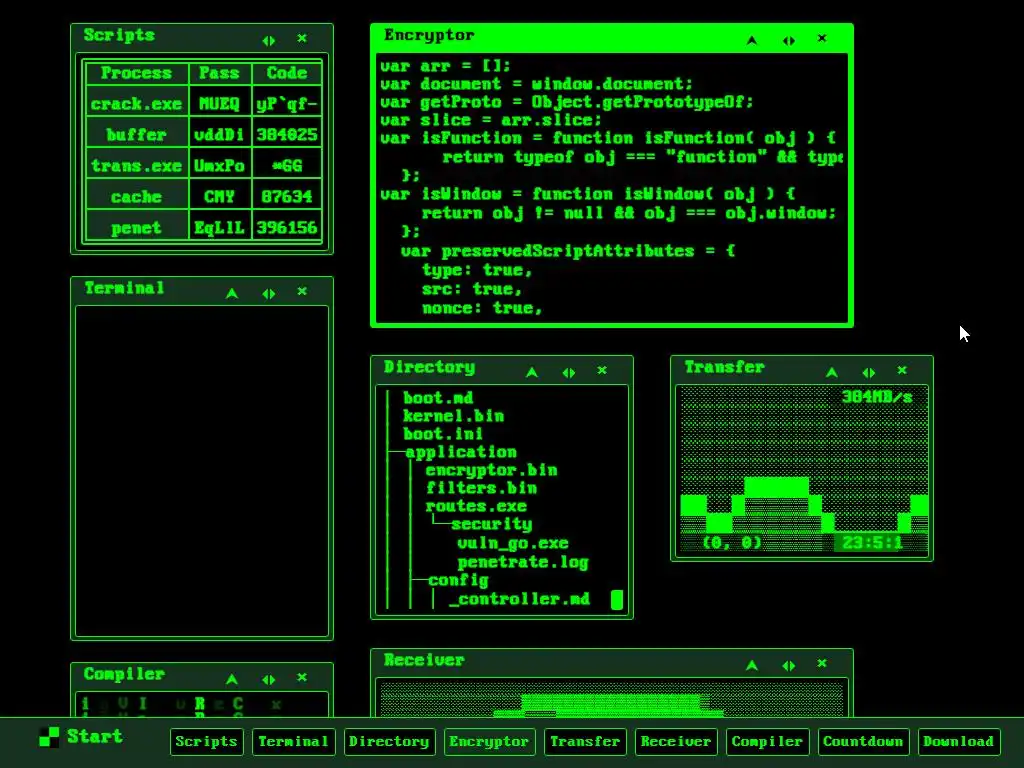Viewport: 1024px width, 768px height.
Task: Select _controller.md in Directory tree
Action: pyautogui.click(x=519, y=599)
